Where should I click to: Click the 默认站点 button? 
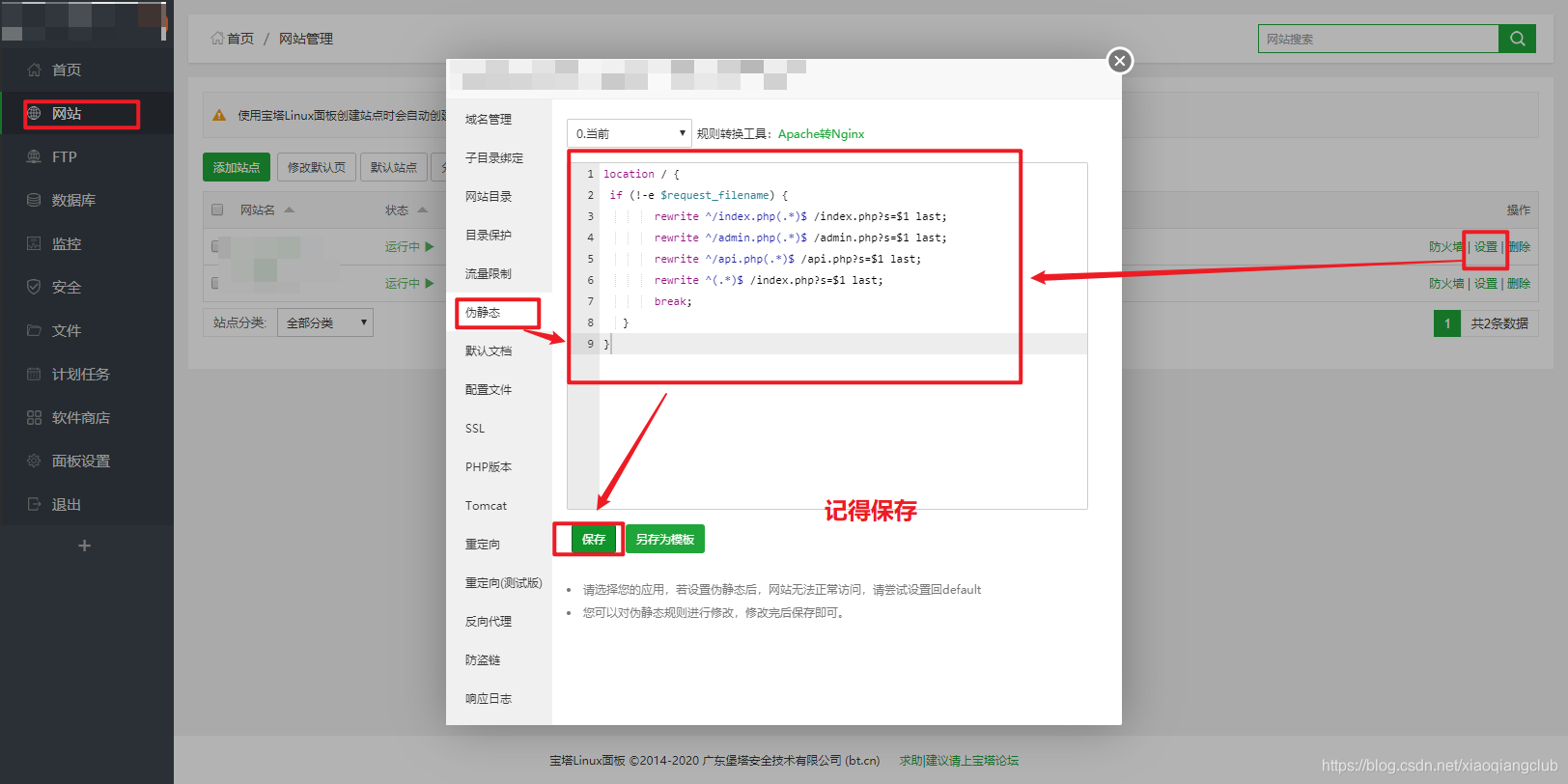coord(394,167)
